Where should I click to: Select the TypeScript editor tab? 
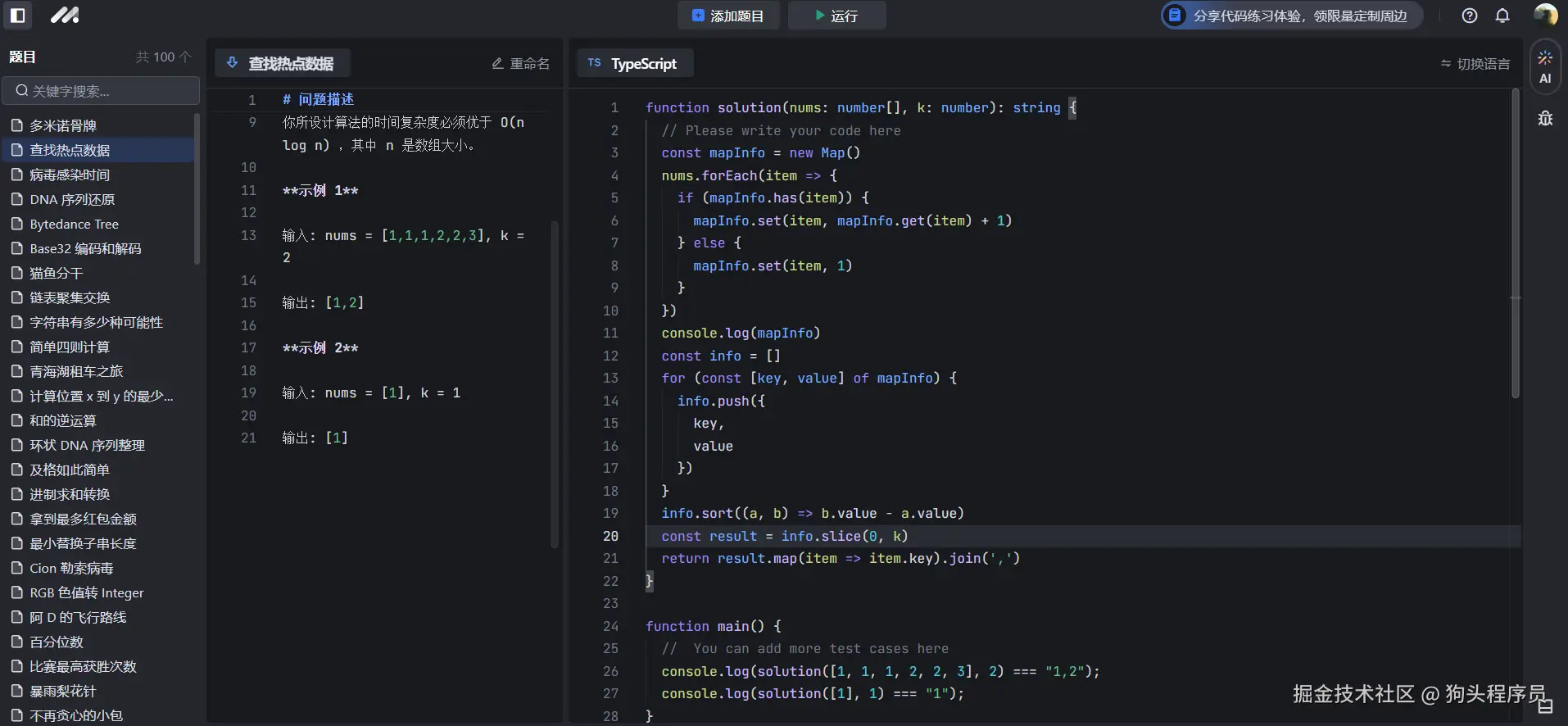coord(635,63)
